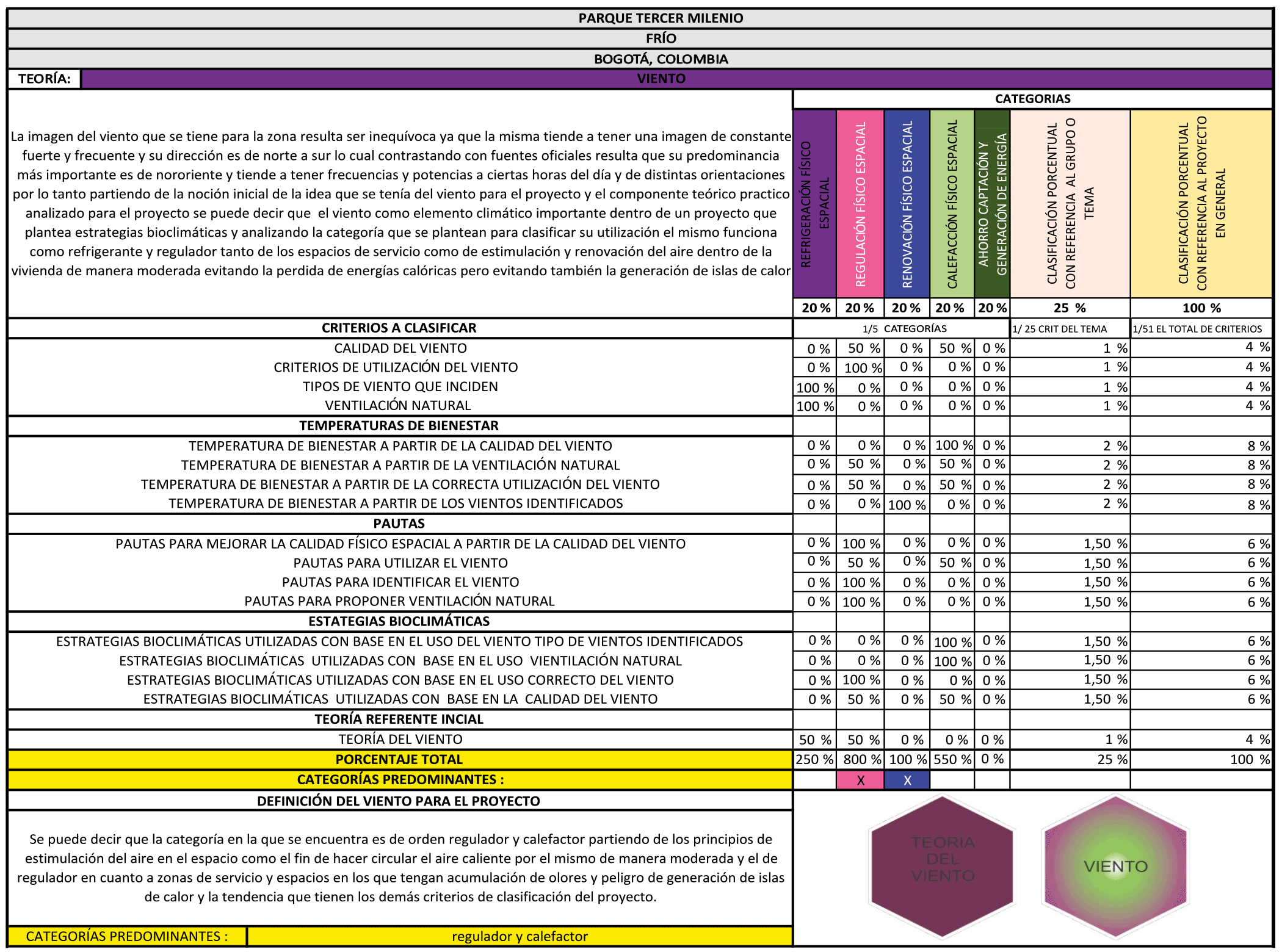Click the PAUTAS section header

tap(400, 524)
